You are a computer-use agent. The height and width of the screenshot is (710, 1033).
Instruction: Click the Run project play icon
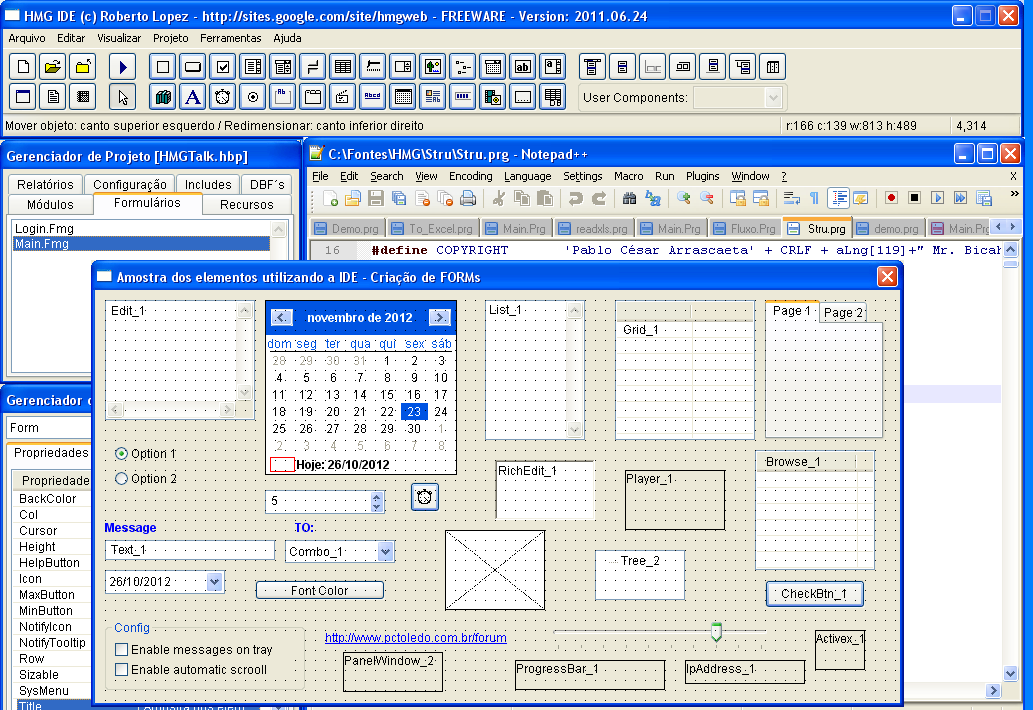(x=123, y=67)
